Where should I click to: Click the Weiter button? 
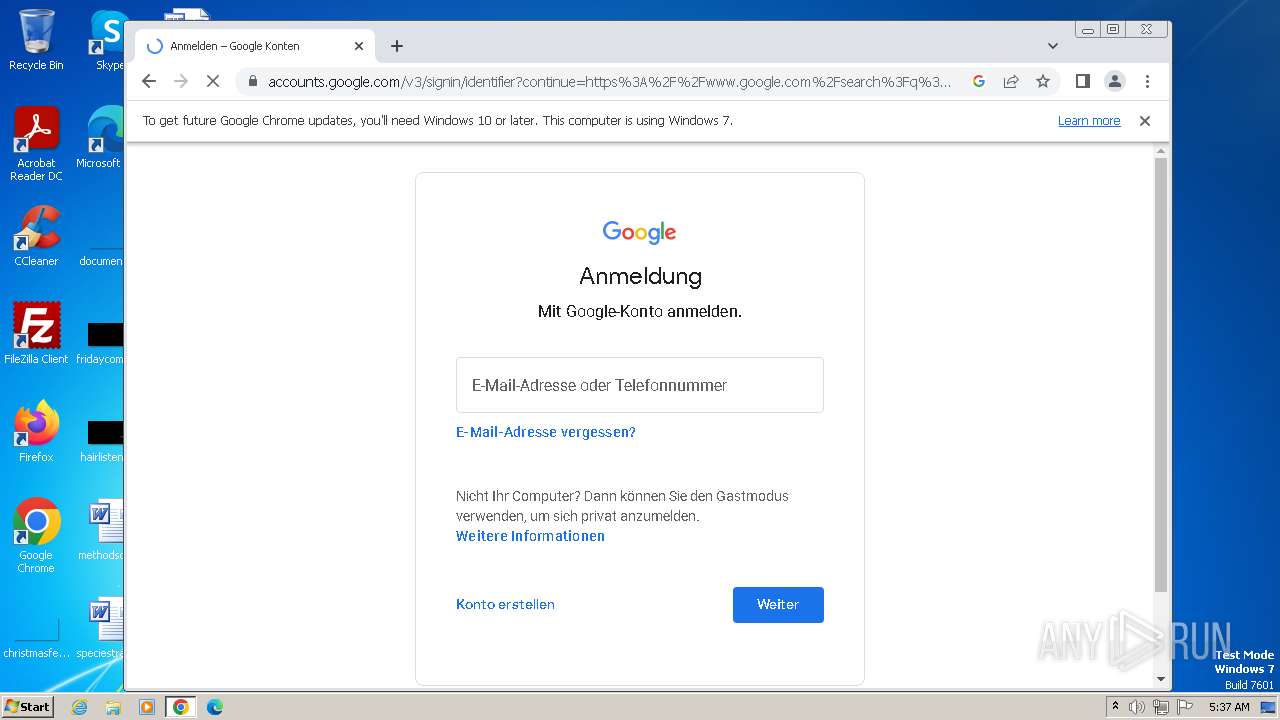[778, 605]
